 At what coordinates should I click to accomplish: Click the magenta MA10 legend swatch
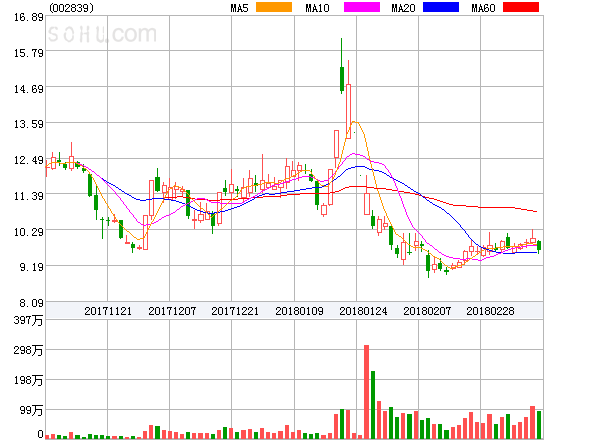pyautogui.click(x=362, y=7)
